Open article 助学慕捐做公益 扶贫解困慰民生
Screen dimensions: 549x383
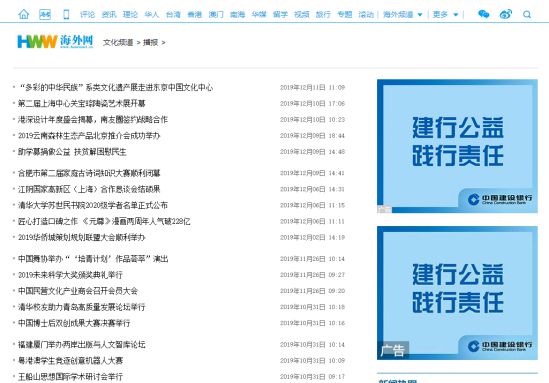pos(72,152)
